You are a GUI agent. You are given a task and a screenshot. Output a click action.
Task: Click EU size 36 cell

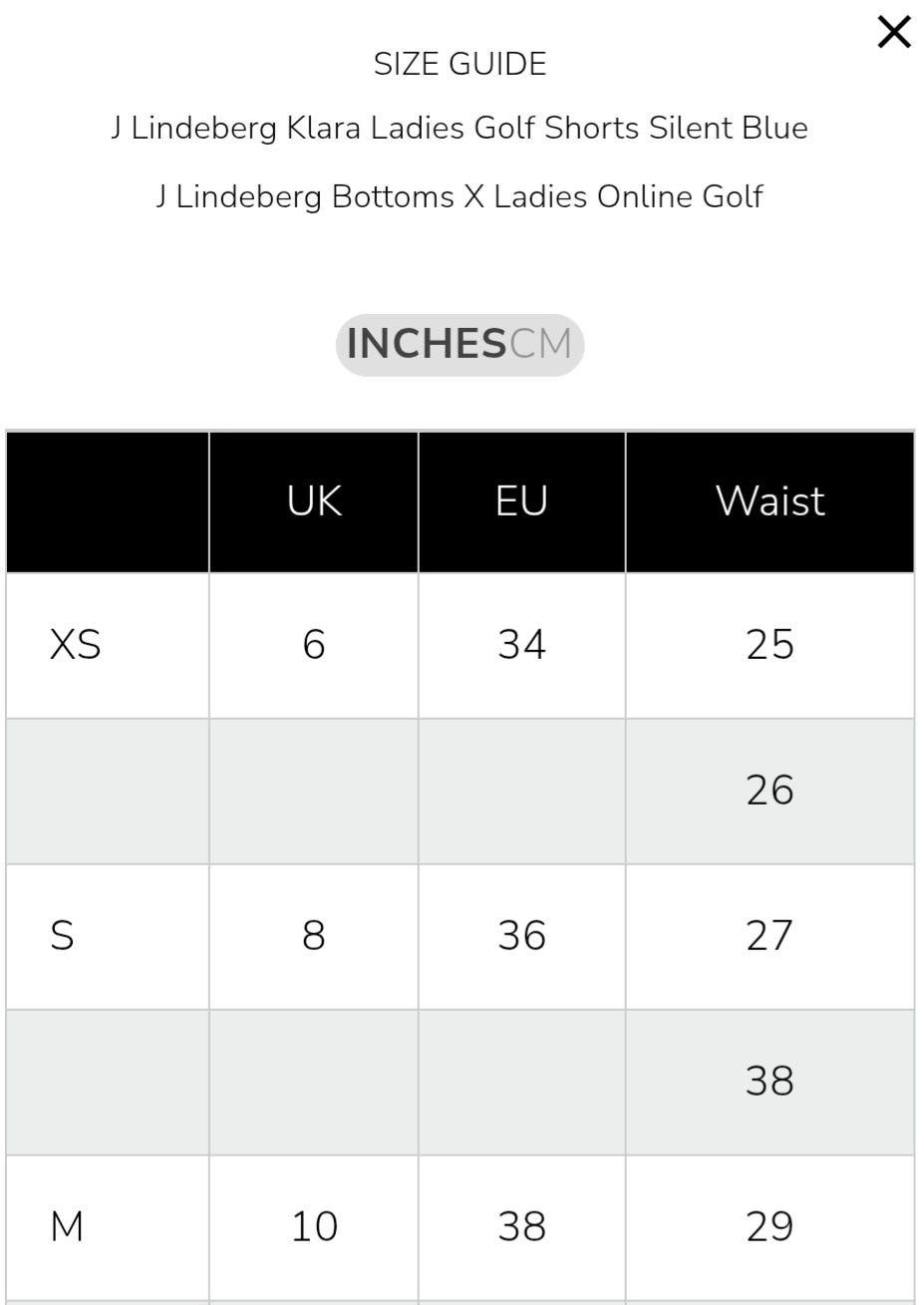click(x=521, y=936)
